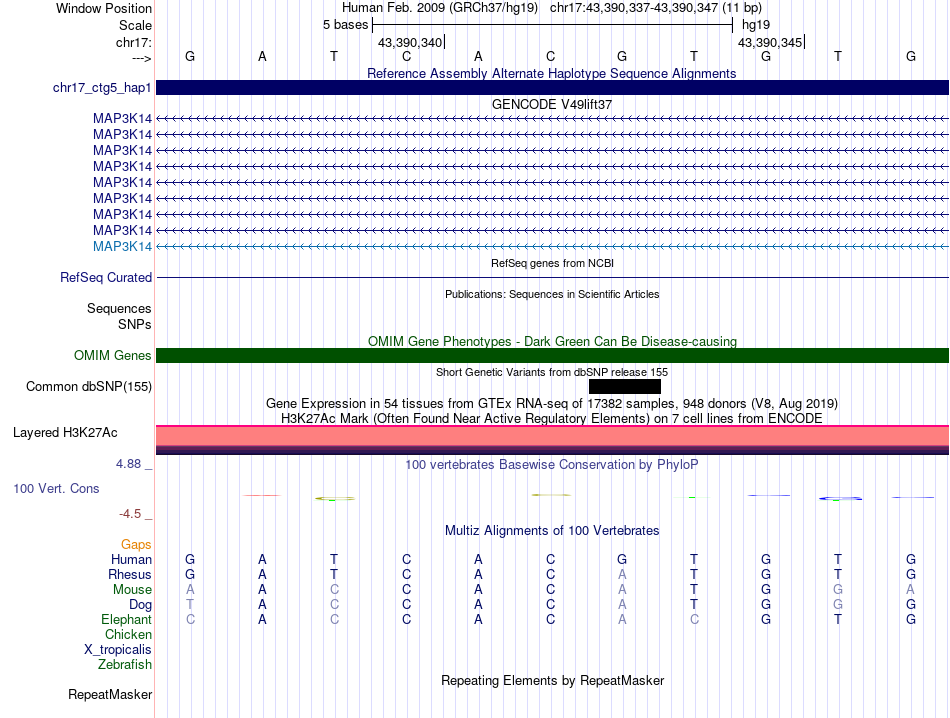Click the SNPs track label
The width and height of the screenshot is (950, 718).
pyautogui.click(x=135, y=324)
